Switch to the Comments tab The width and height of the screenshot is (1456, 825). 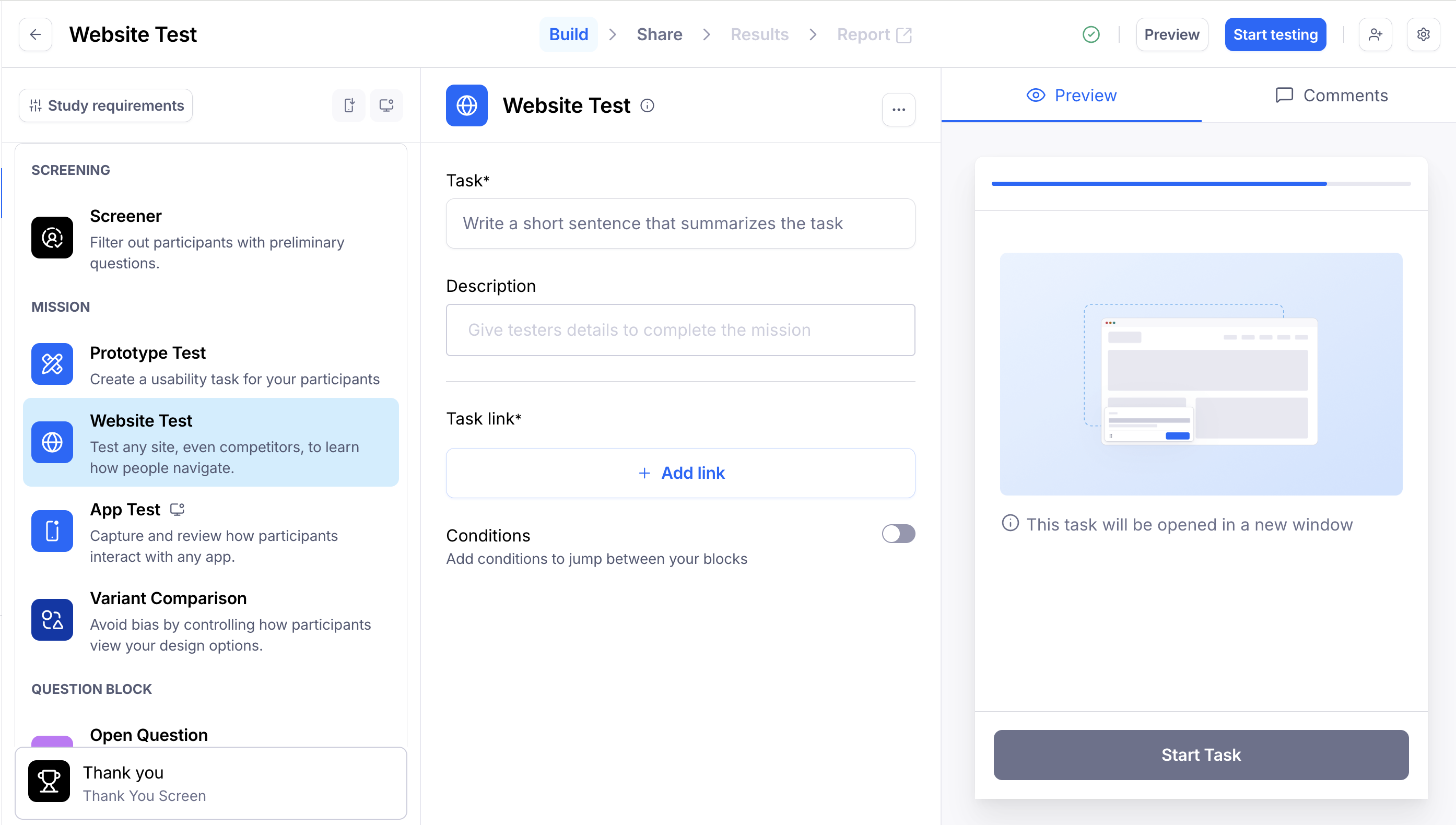(1331, 95)
